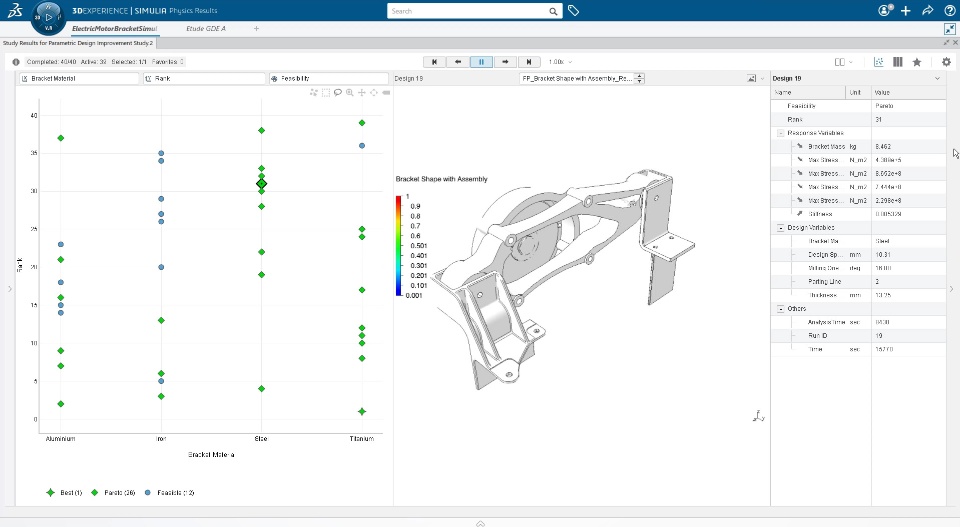Expand the left side panel arrow
This screenshot has height=527, width=960.
click(10, 288)
